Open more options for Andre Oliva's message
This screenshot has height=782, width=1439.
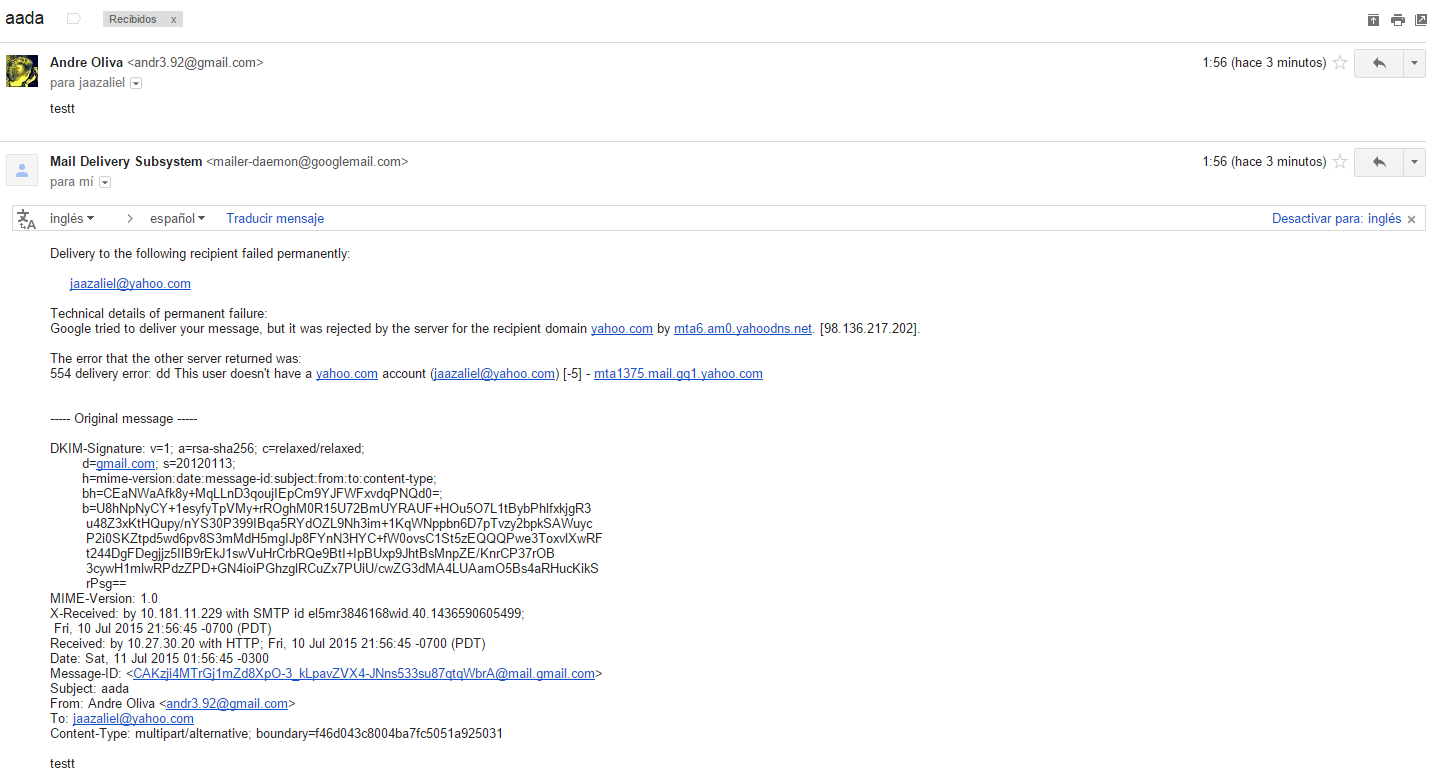[x=1414, y=63]
